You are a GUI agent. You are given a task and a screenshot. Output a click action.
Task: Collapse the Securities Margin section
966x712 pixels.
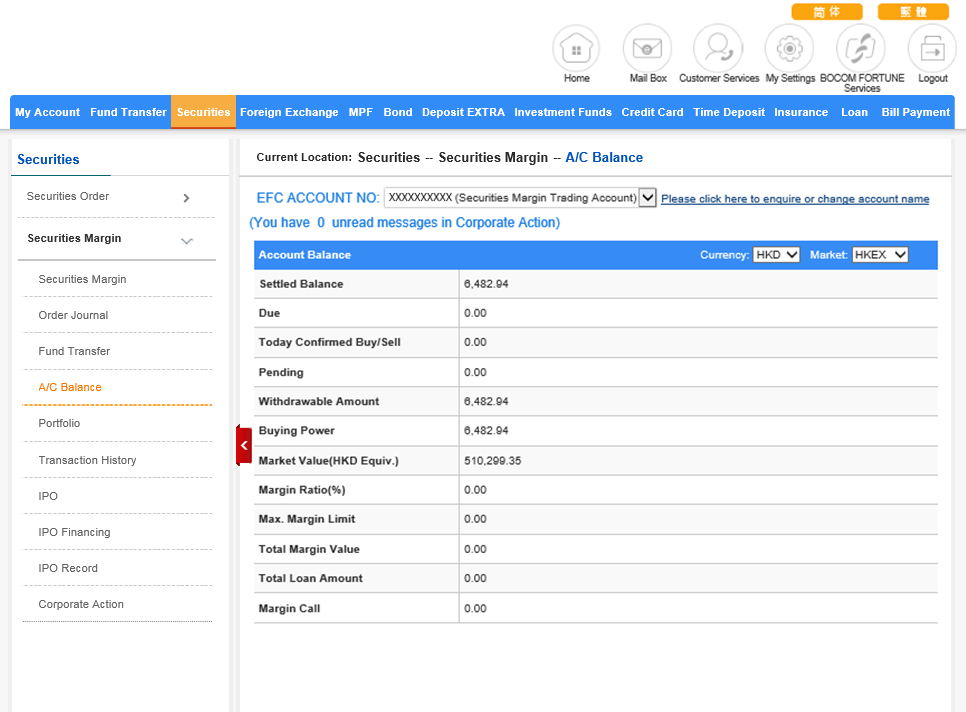pos(186,240)
